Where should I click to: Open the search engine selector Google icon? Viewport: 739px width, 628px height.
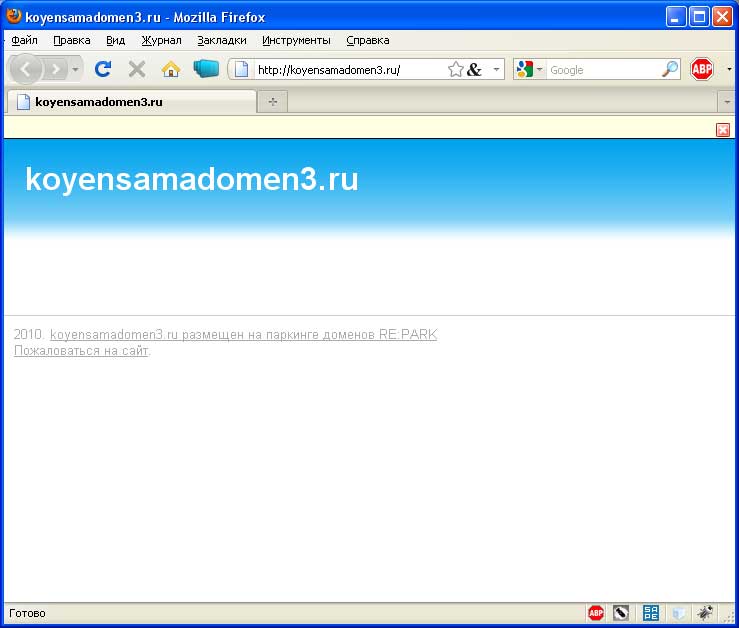pyautogui.click(x=529, y=70)
